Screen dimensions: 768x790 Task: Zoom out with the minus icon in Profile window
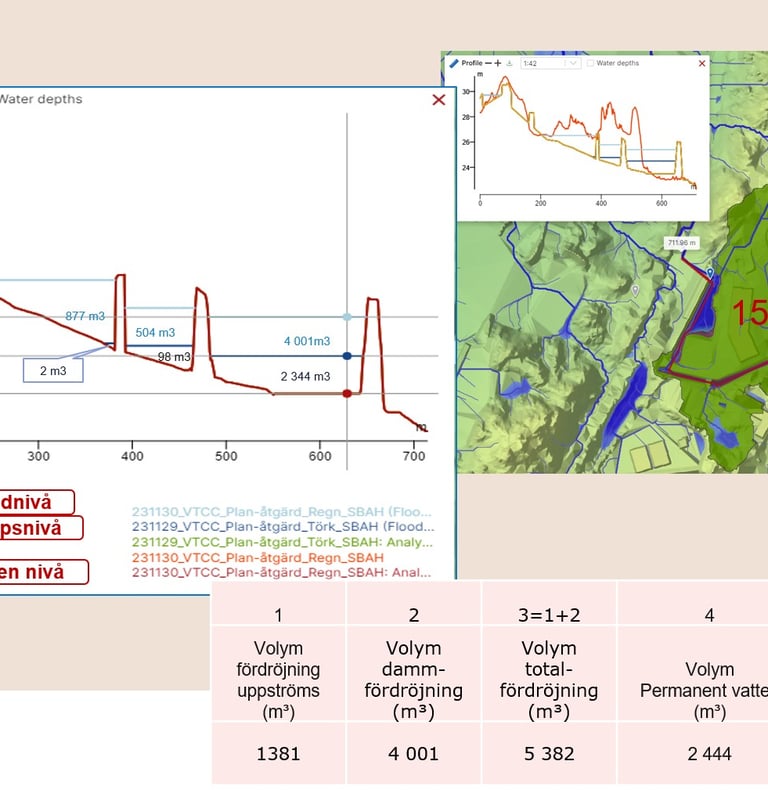[x=488, y=63]
